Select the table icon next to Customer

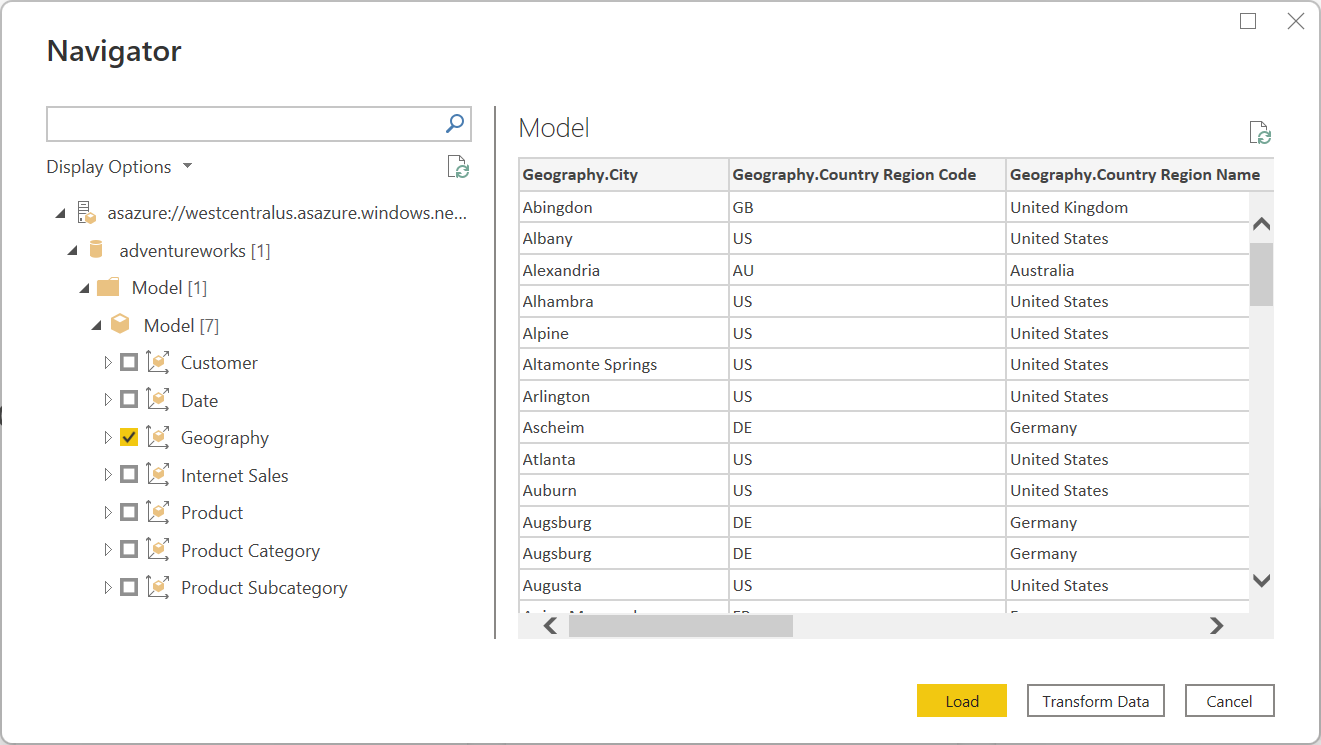(158, 362)
